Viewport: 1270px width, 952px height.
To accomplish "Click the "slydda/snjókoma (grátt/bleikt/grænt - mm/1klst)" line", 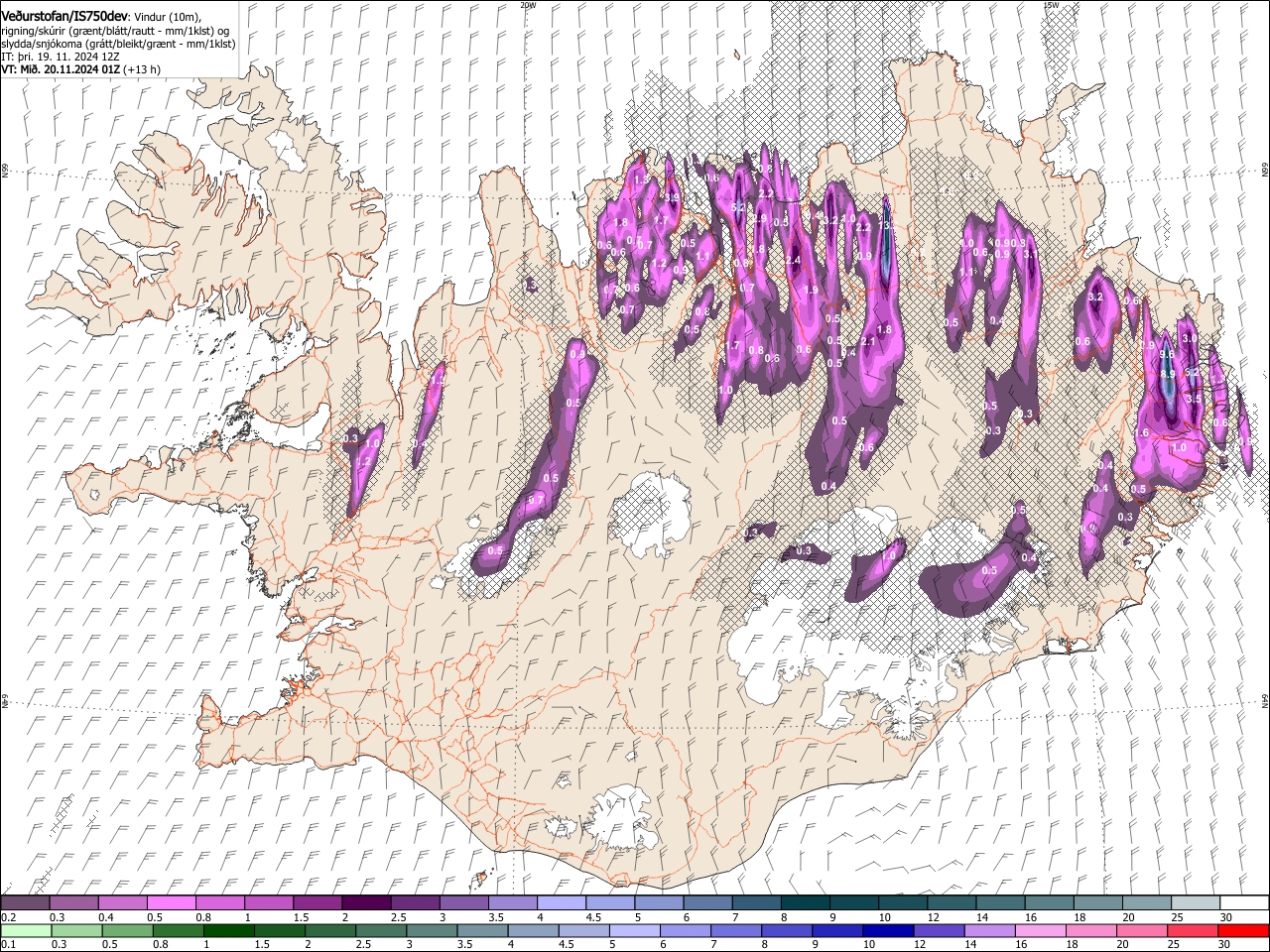I will 118,44.
